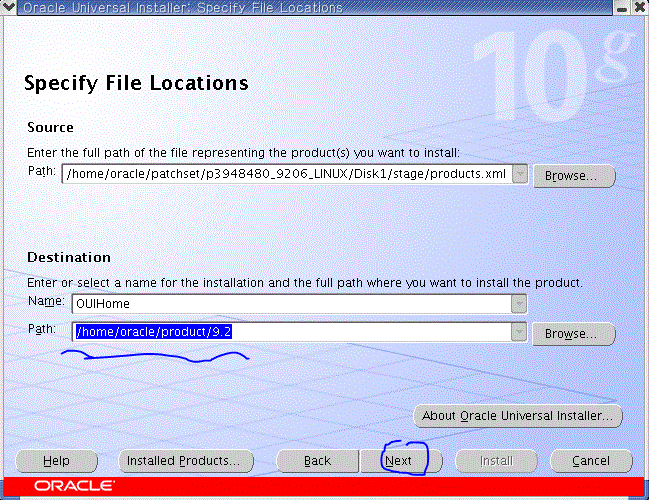Cancel the installer
This screenshot has width=649, height=500.
click(x=591, y=461)
